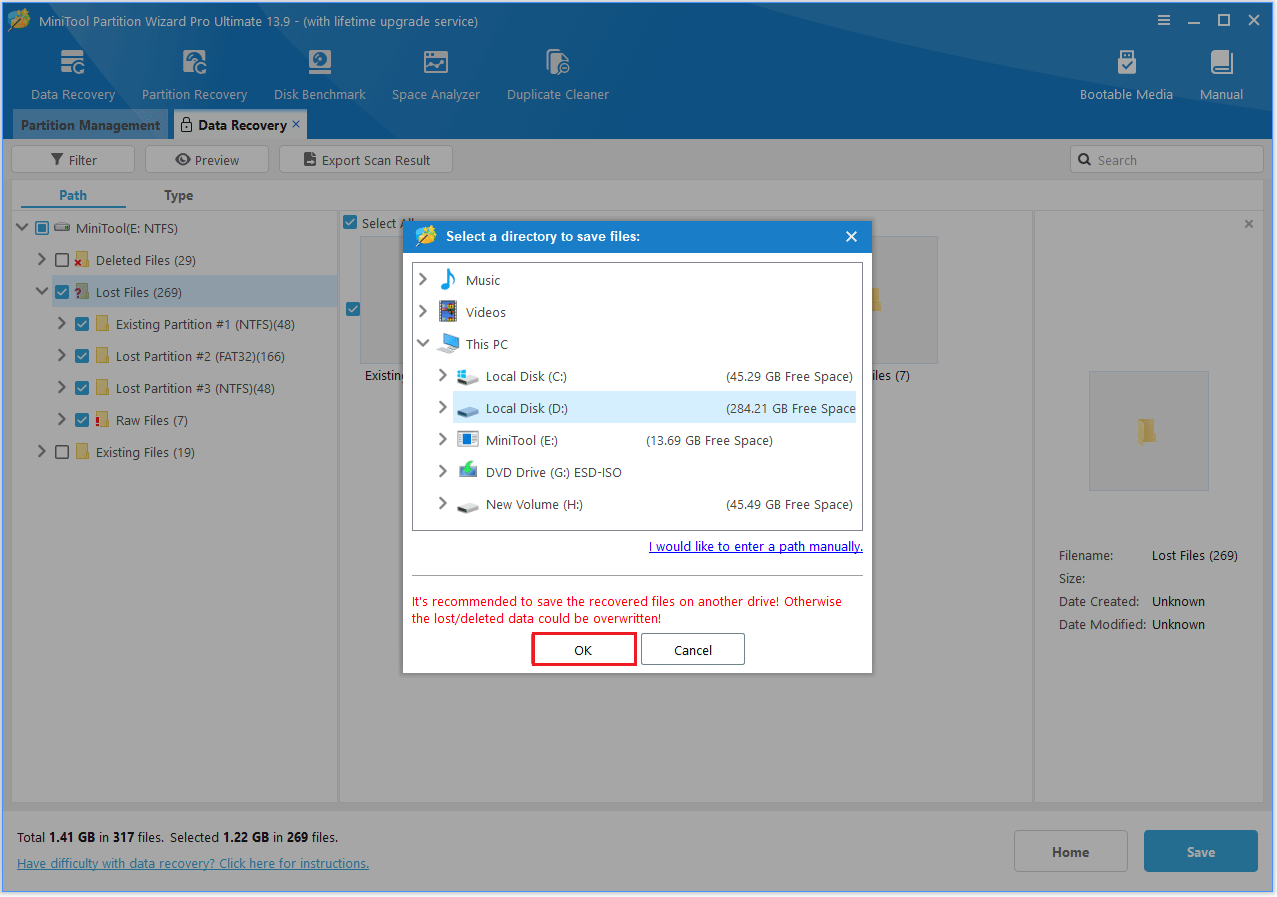Expand Local Disk (D:) in dialog

click(x=442, y=407)
